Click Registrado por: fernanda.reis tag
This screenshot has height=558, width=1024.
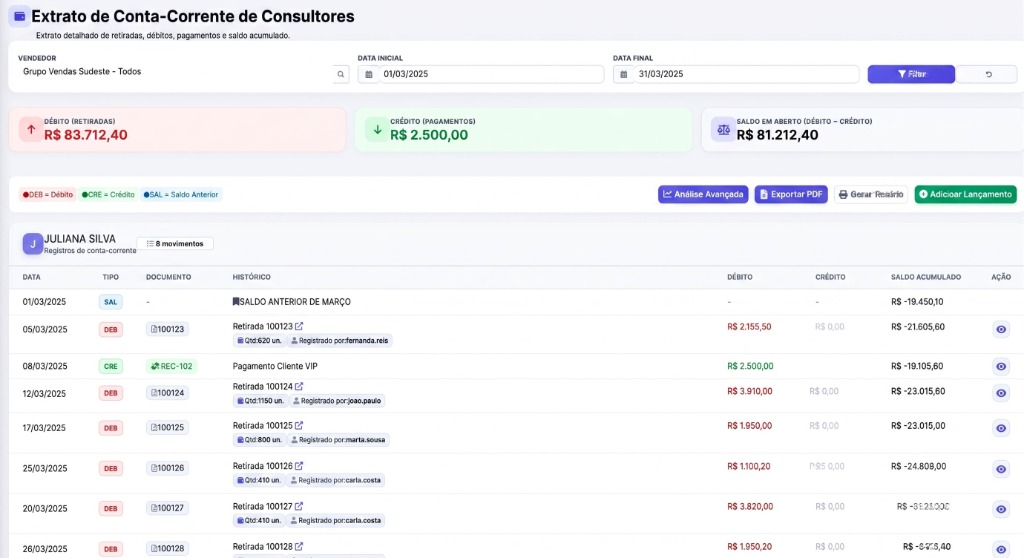340,340
